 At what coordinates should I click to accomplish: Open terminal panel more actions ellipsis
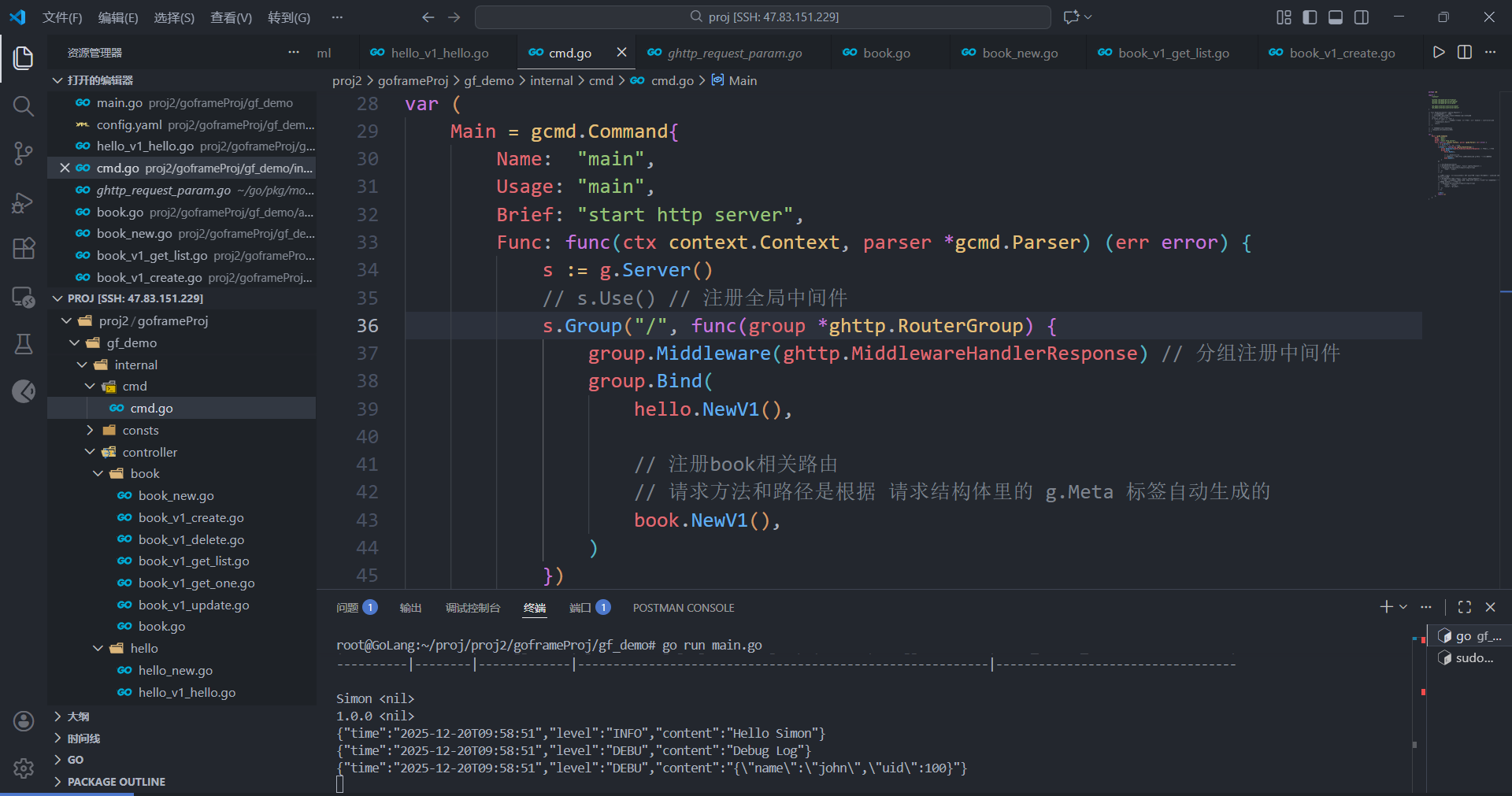[x=1426, y=607]
